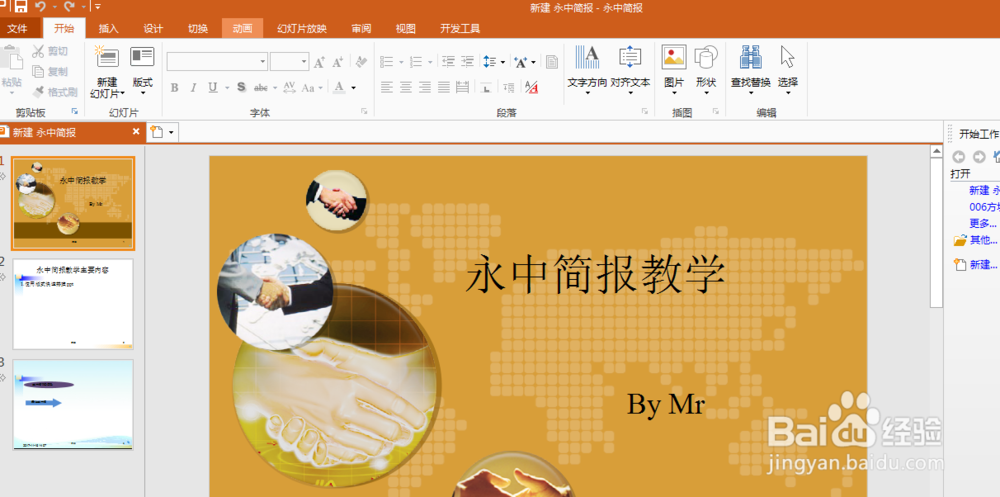This screenshot has height=497, width=1000.
Task: Toggle justify text alignment
Action: [444, 87]
